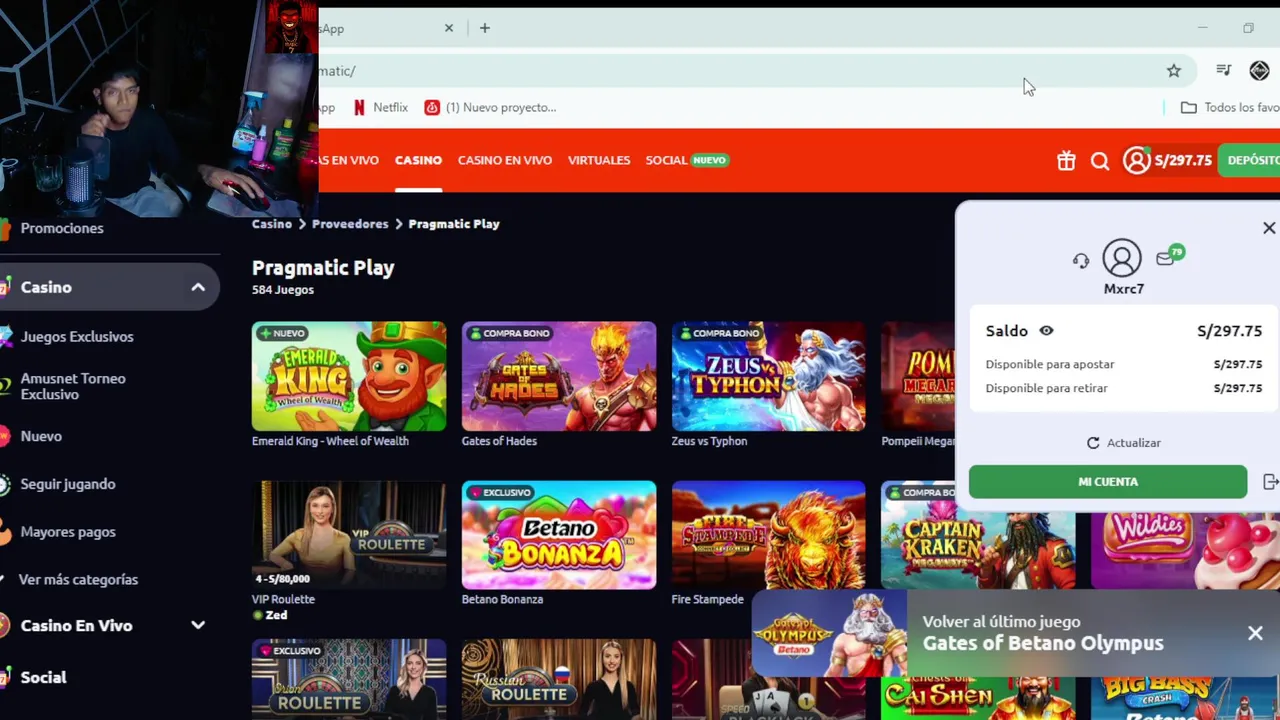
Task: Click the Mxrc7 profile avatar
Action: [1122, 258]
